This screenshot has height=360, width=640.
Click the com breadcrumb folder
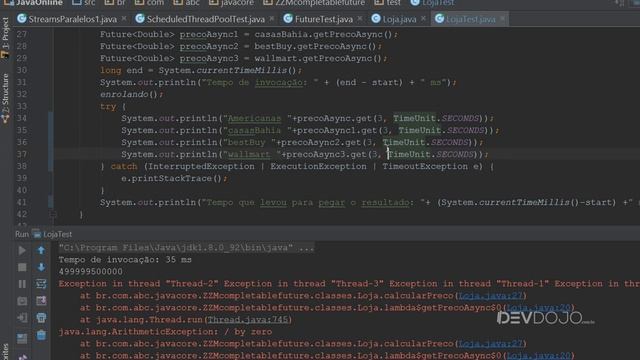click(149, 3)
